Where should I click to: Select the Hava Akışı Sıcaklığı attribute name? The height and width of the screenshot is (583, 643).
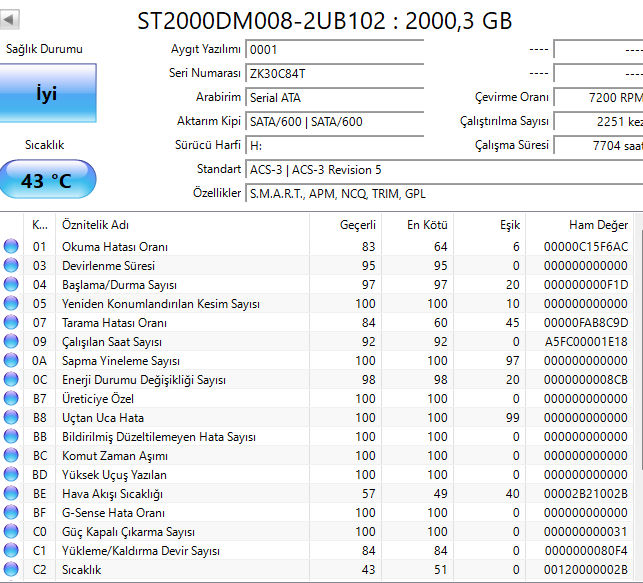[x=112, y=494]
